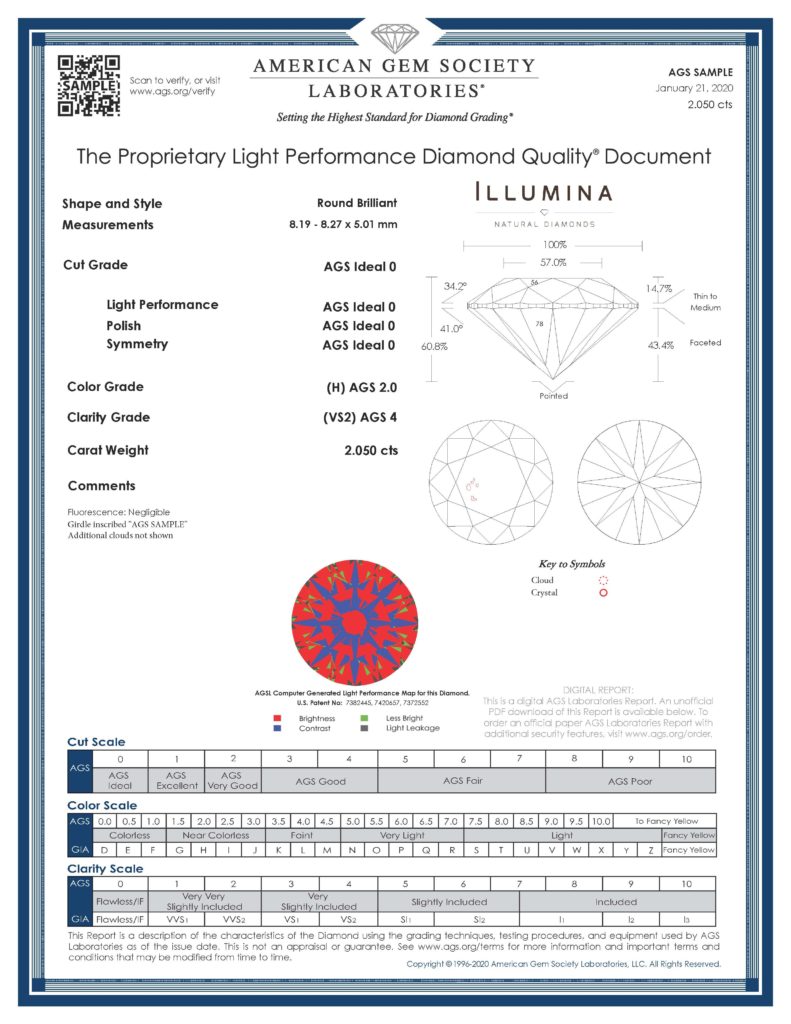The height and width of the screenshot is (1024, 791).
Task: Click the dotted Cloud symbol in key
Action: 604,580
